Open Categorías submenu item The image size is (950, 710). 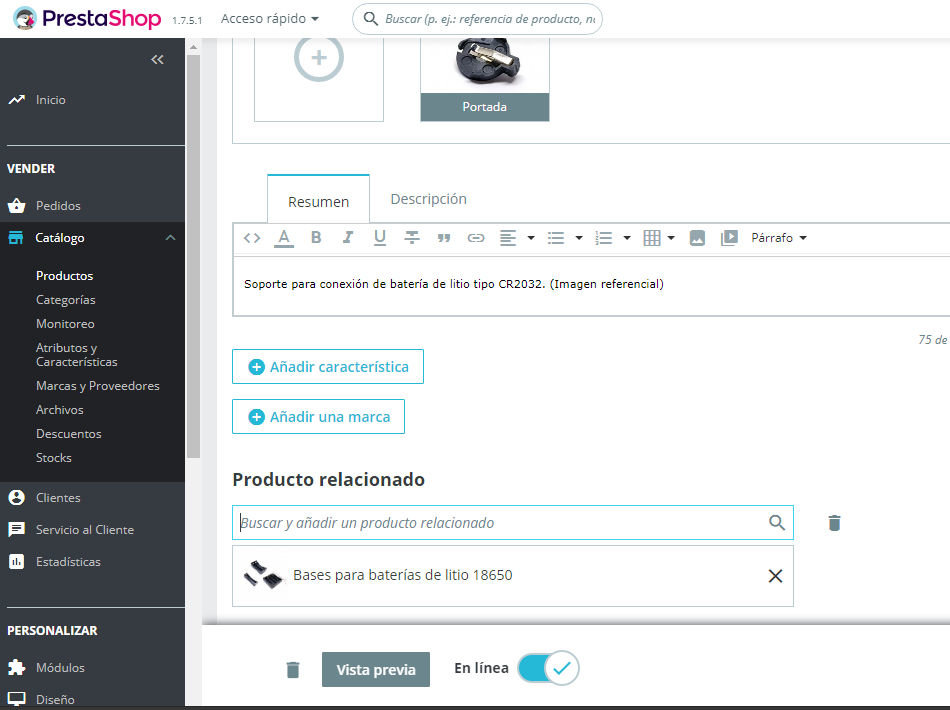pyautogui.click(x=65, y=300)
